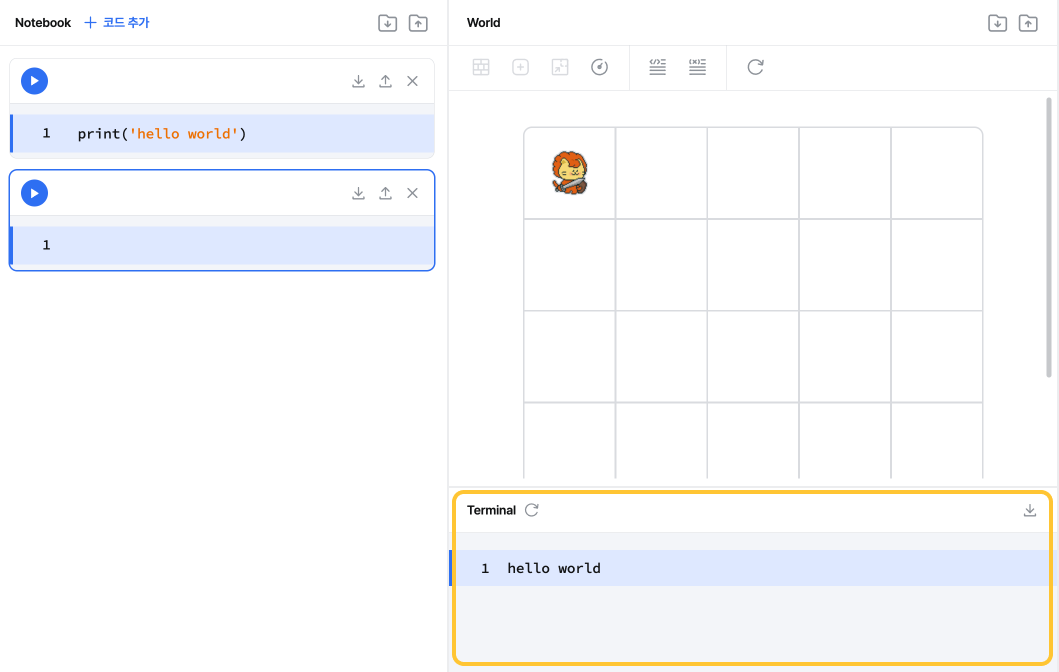Delete the first code cell

click(x=413, y=81)
